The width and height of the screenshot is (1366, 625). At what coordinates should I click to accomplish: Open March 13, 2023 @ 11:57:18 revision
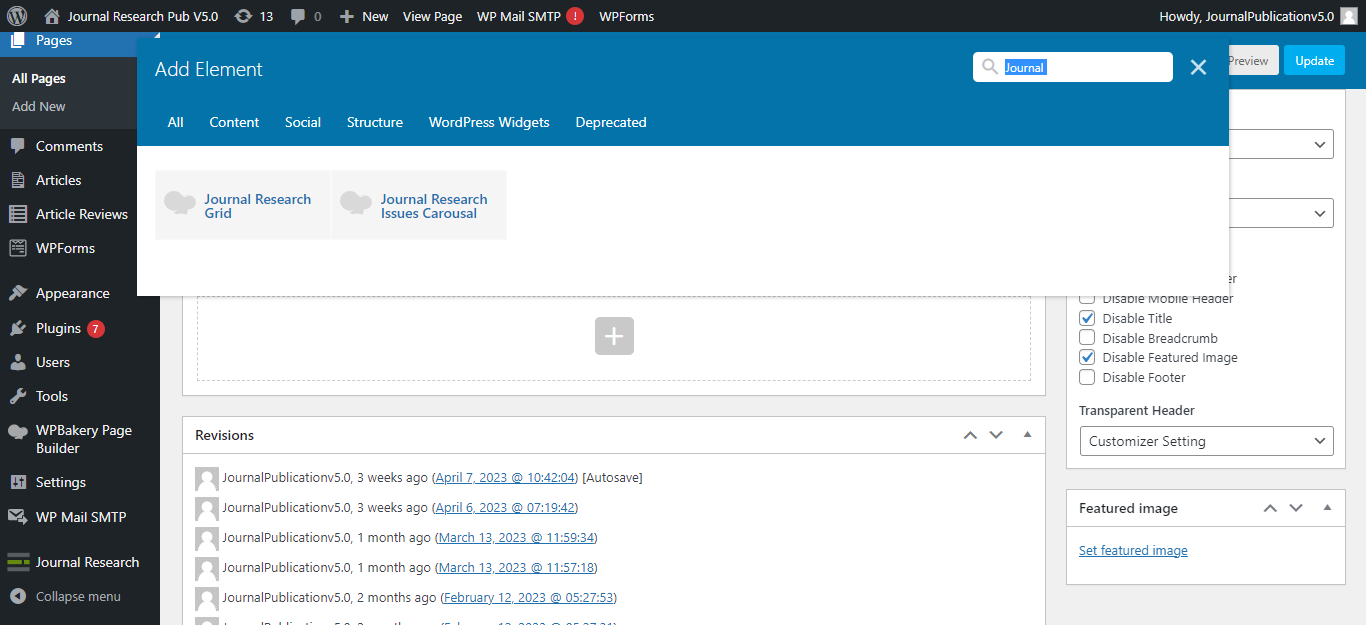pyautogui.click(x=517, y=568)
